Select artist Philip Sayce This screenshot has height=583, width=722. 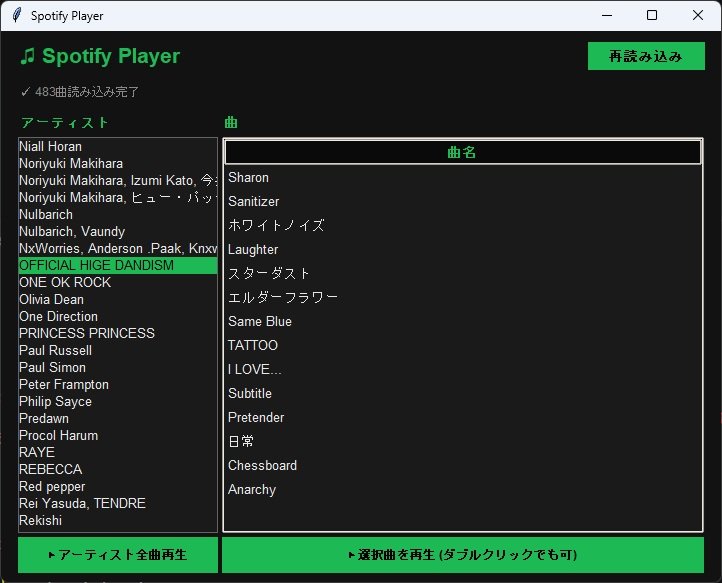[118, 402]
